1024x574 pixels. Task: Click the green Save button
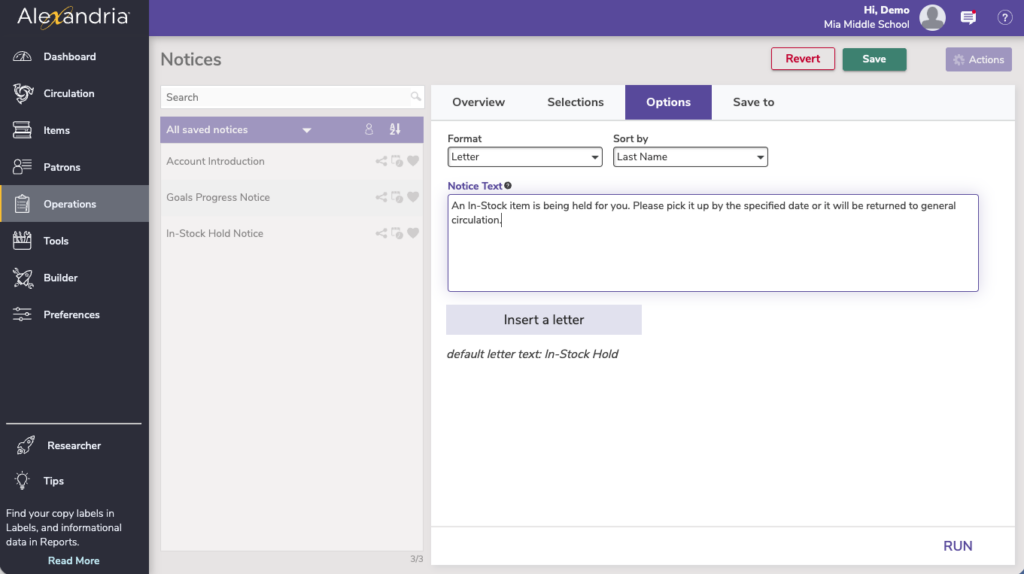coord(874,59)
